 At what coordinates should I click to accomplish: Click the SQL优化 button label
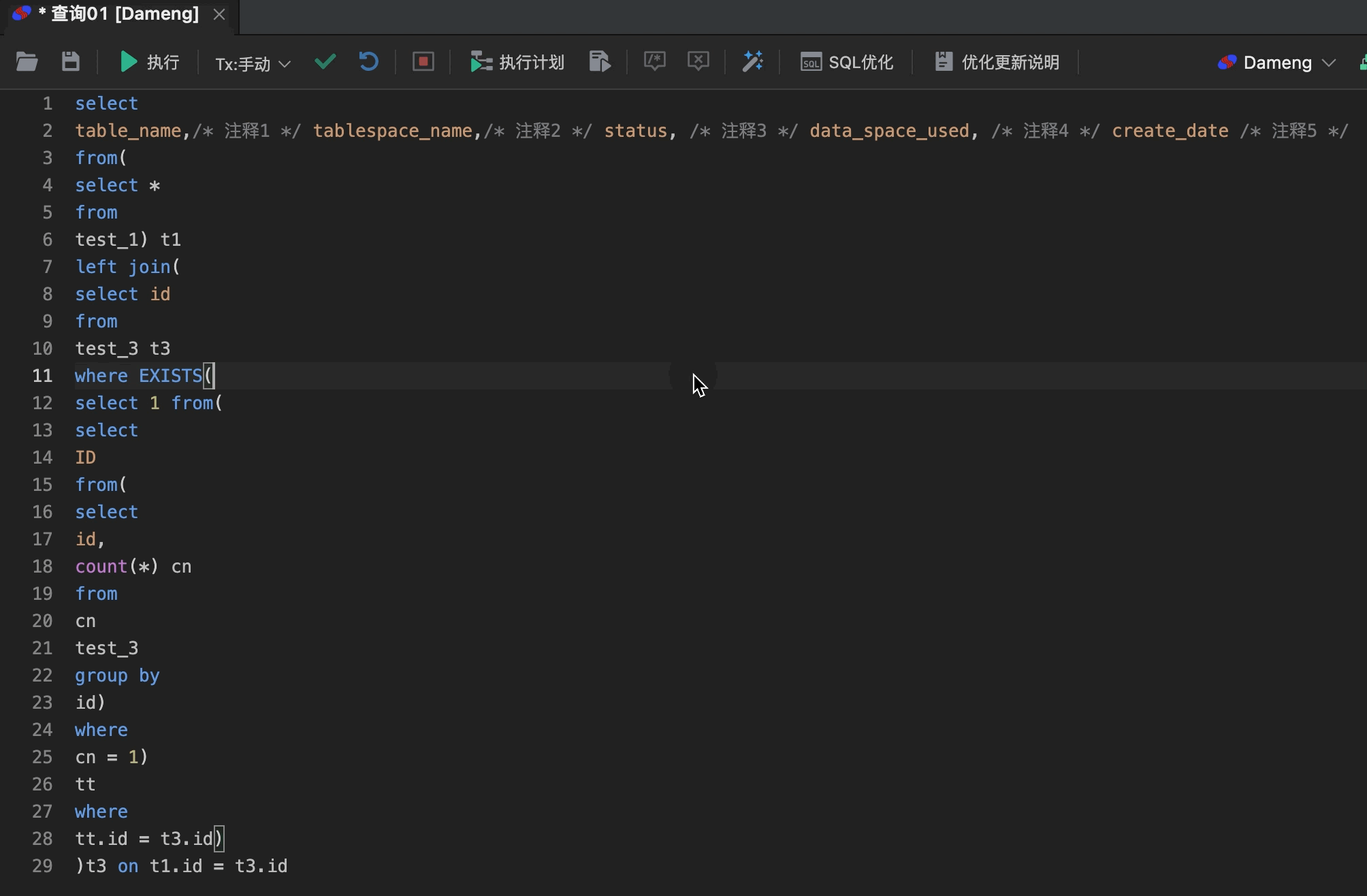coord(861,62)
